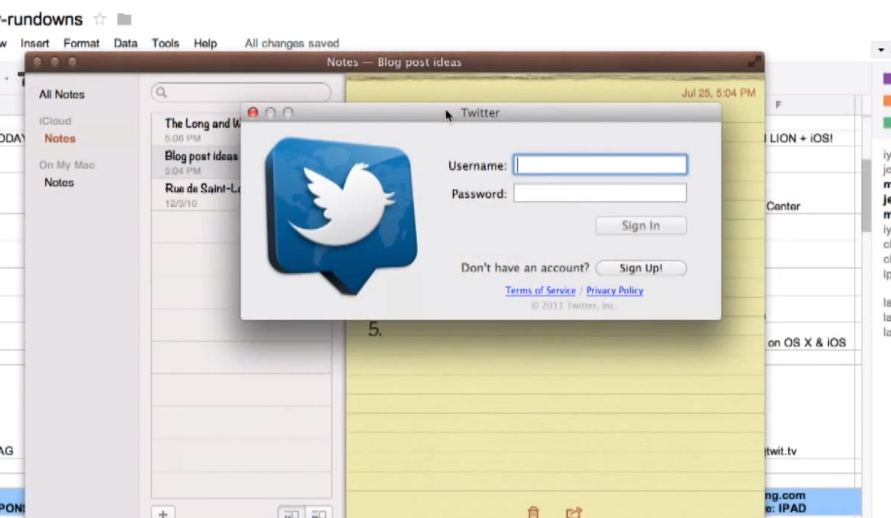Click the orange color swatch on right edge

887,101
